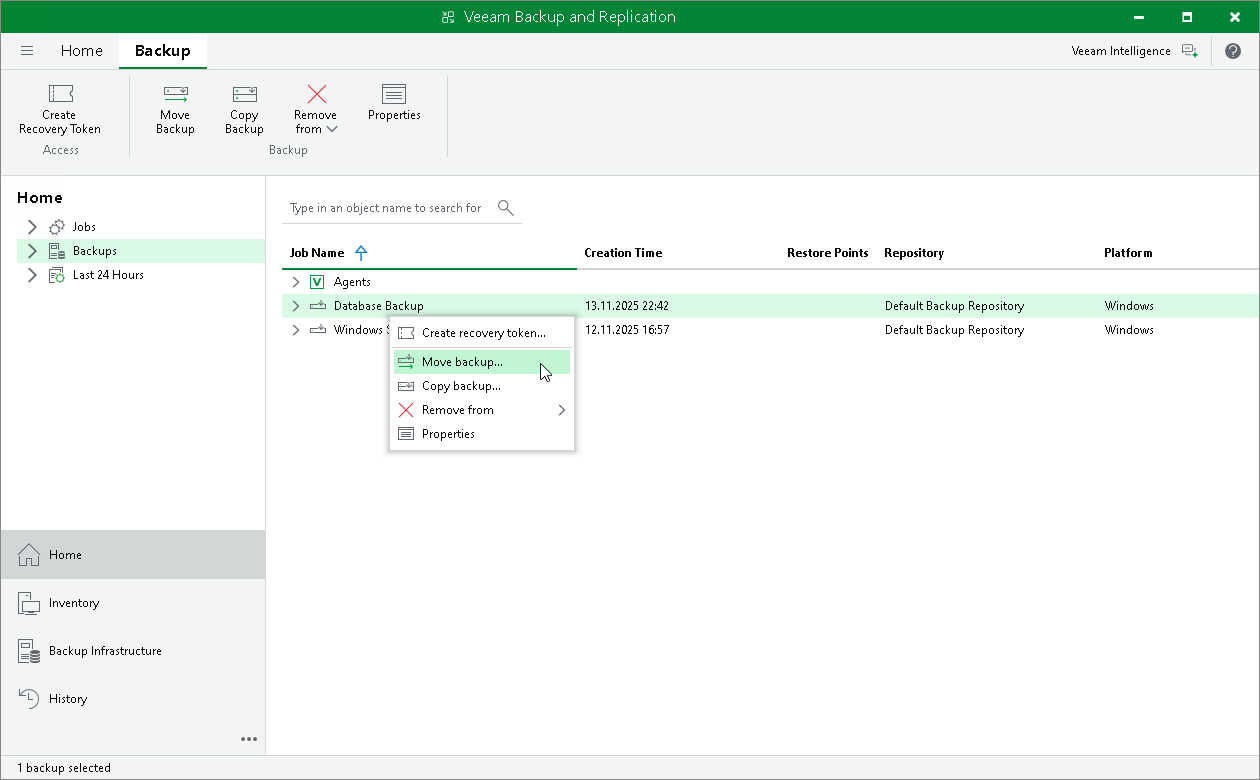Image resolution: width=1260 pixels, height=780 pixels.
Task: Click the History clock icon
Action: [29, 699]
